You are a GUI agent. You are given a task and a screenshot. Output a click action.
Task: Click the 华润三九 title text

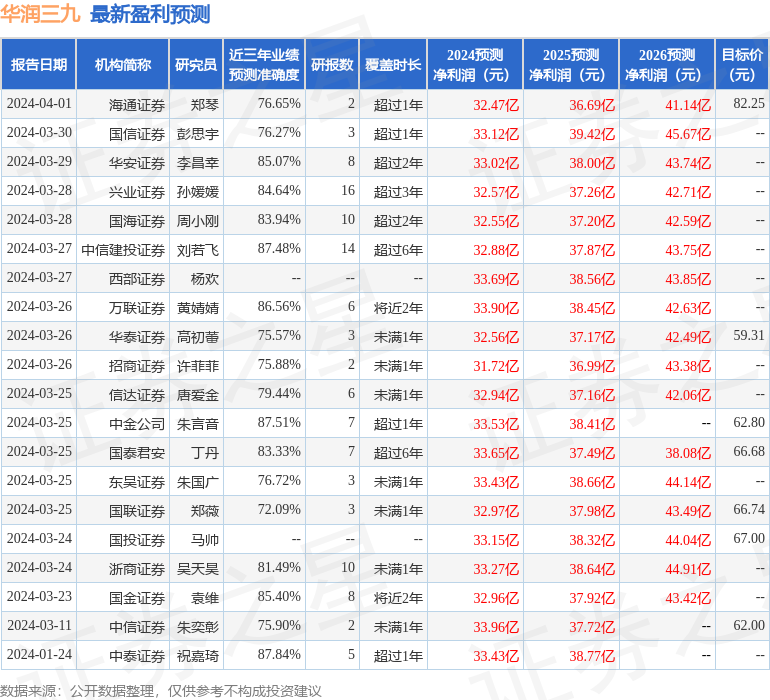pos(40,14)
